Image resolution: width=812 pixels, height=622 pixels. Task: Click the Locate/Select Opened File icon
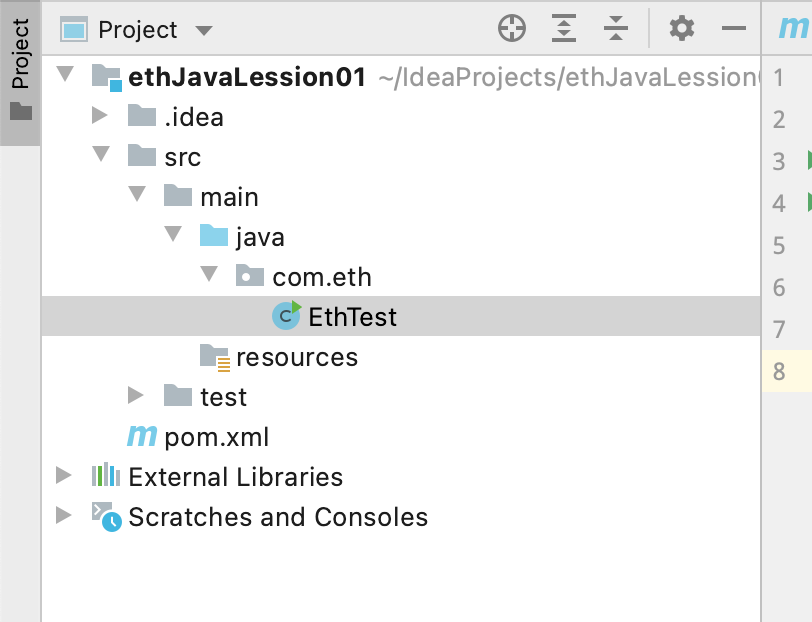click(x=512, y=28)
